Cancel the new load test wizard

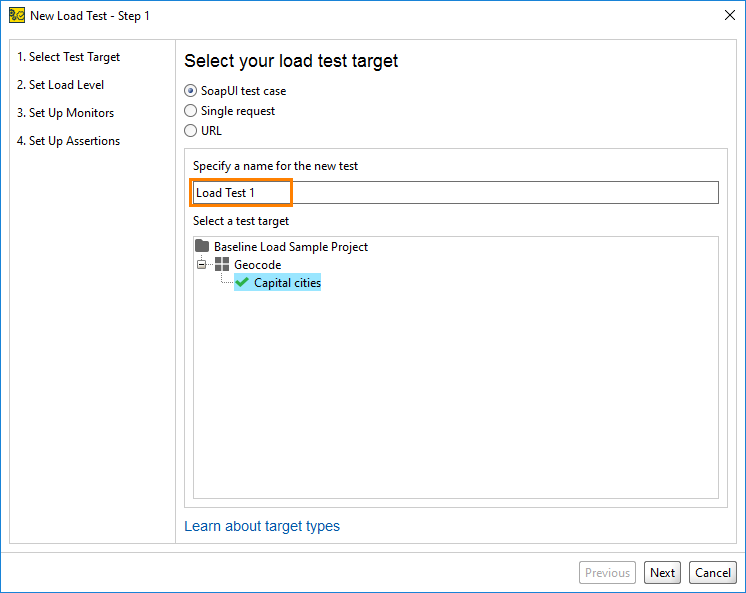(713, 573)
